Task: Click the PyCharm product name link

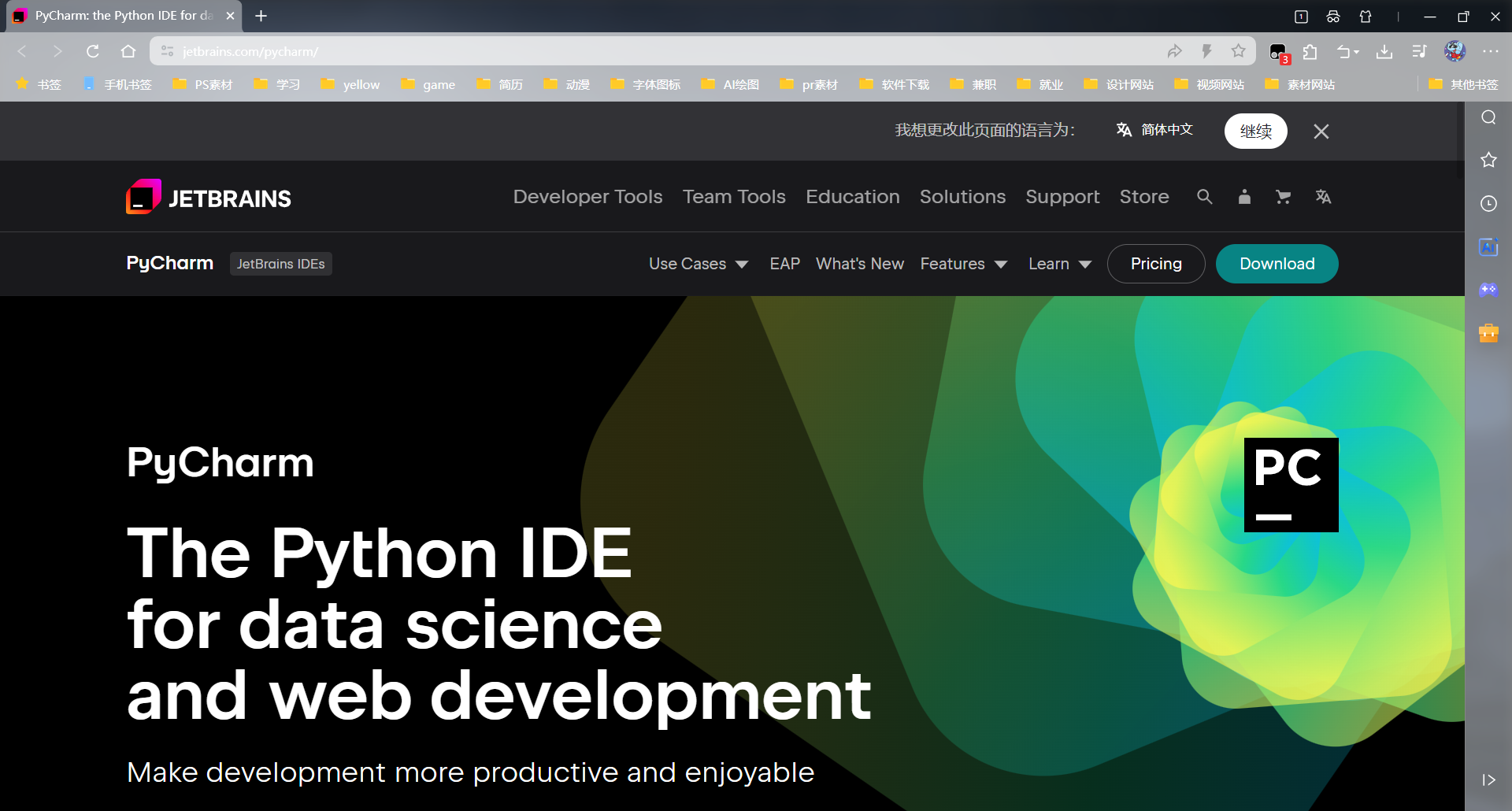Action: (170, 263)
